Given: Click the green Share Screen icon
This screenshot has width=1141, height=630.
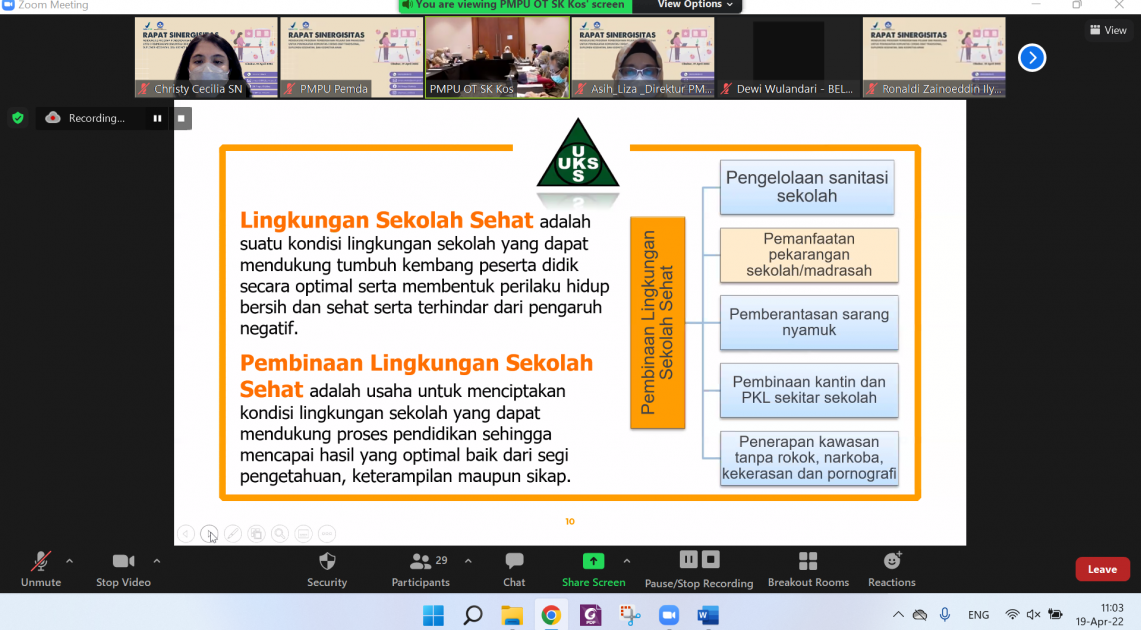Looking at the screenshot, I should coord(593,562).
